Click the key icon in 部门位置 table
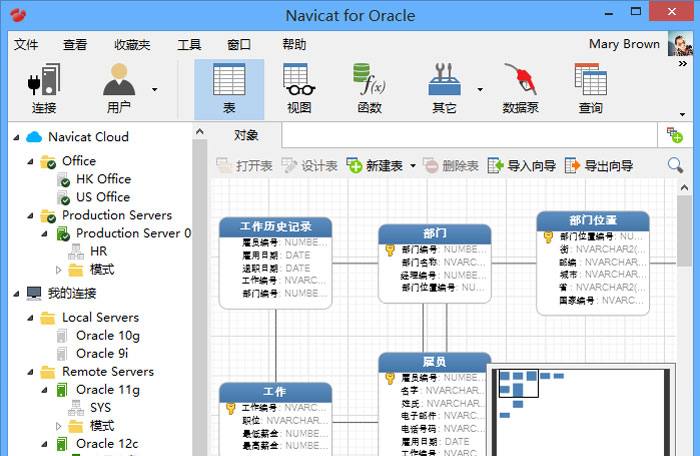This screenshot has width=700, height=456. pyautogui.click(x=548, y=237)
